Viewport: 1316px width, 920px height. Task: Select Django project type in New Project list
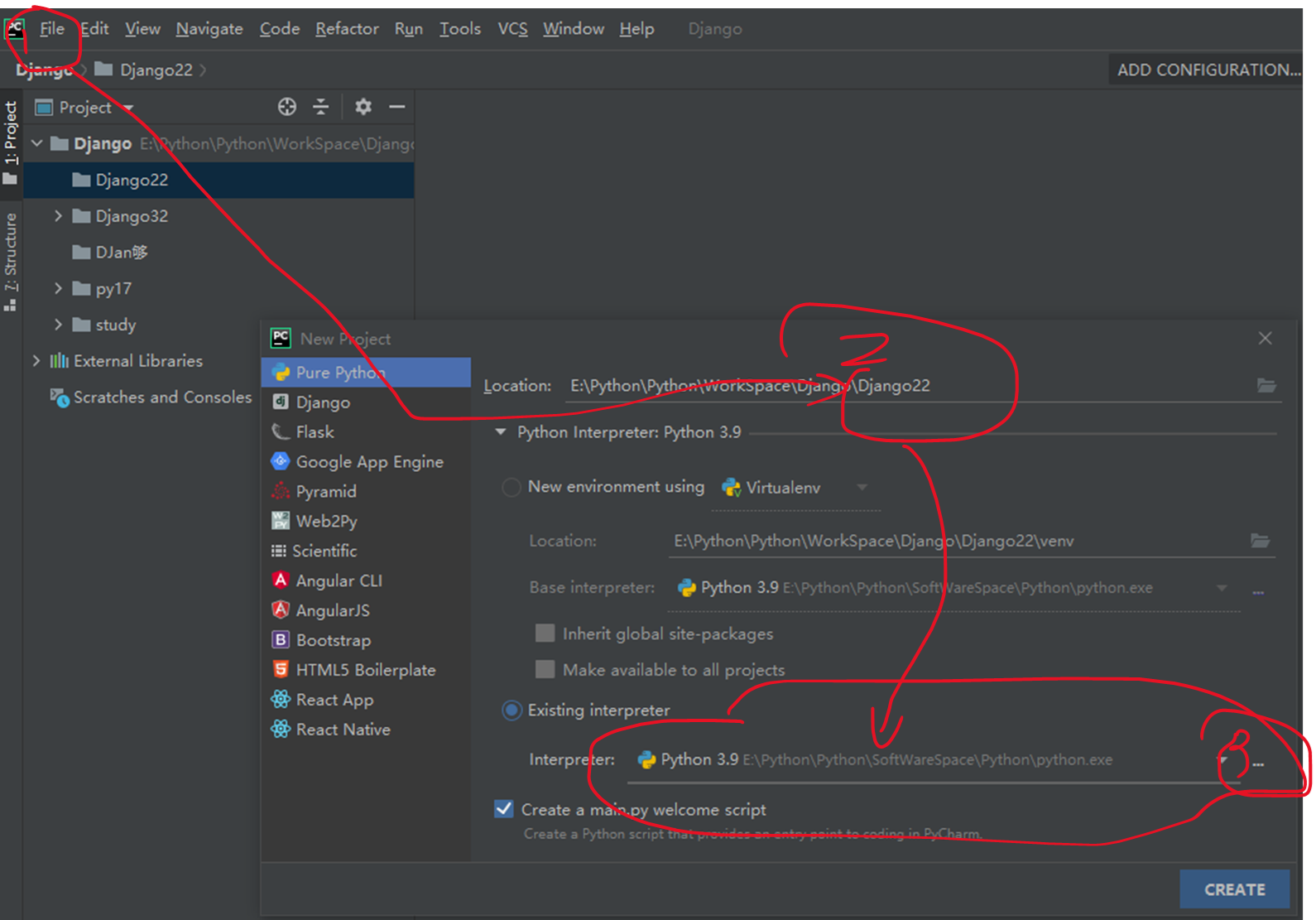click(x=366, y=402)
